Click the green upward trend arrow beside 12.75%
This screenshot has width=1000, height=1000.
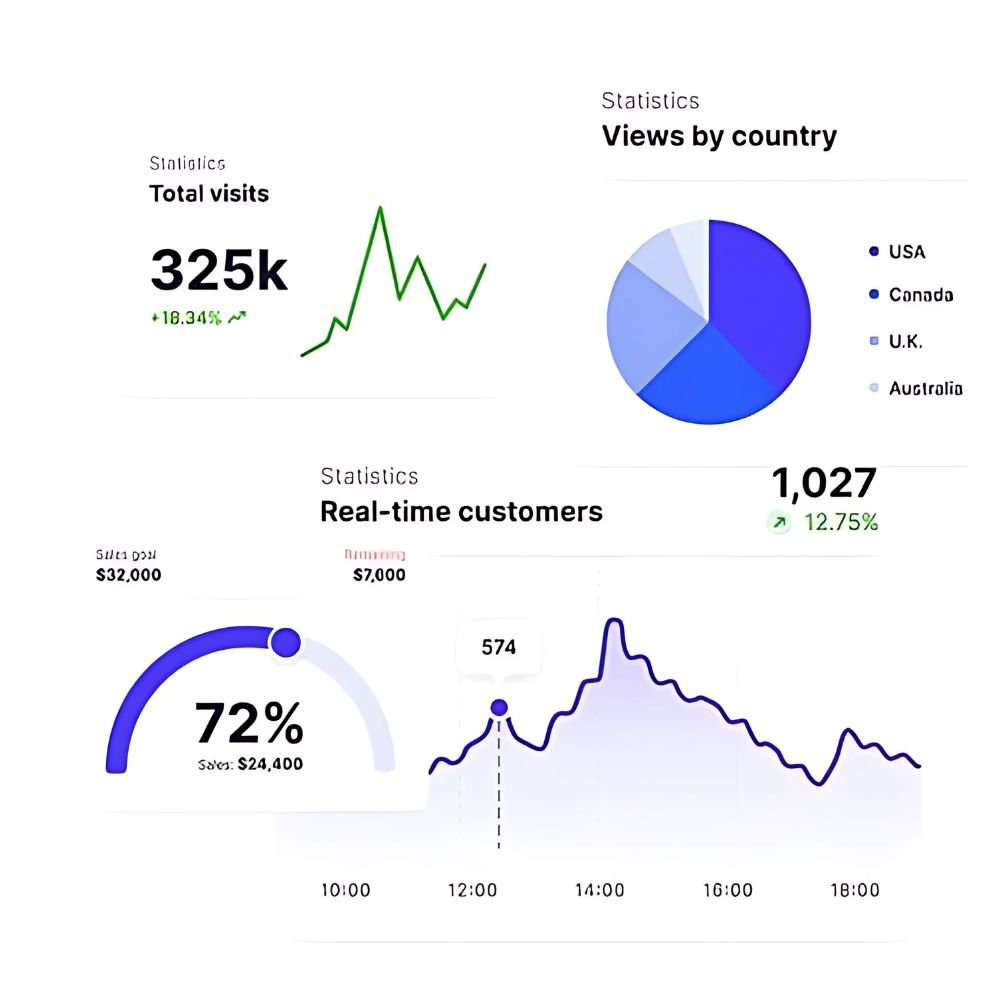[780, 522]
